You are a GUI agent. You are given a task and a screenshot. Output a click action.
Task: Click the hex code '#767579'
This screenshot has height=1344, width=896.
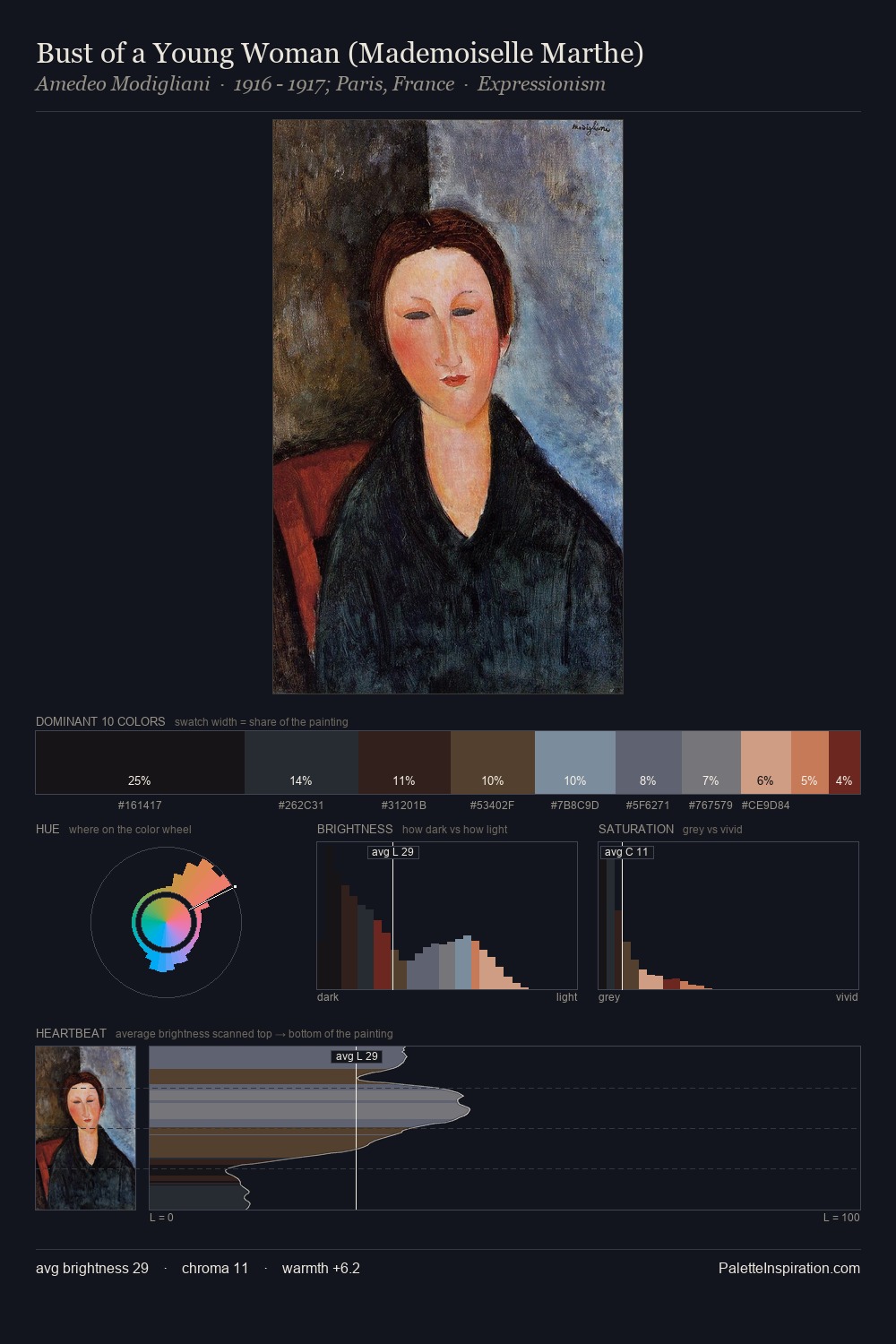[x=711, y=805]
